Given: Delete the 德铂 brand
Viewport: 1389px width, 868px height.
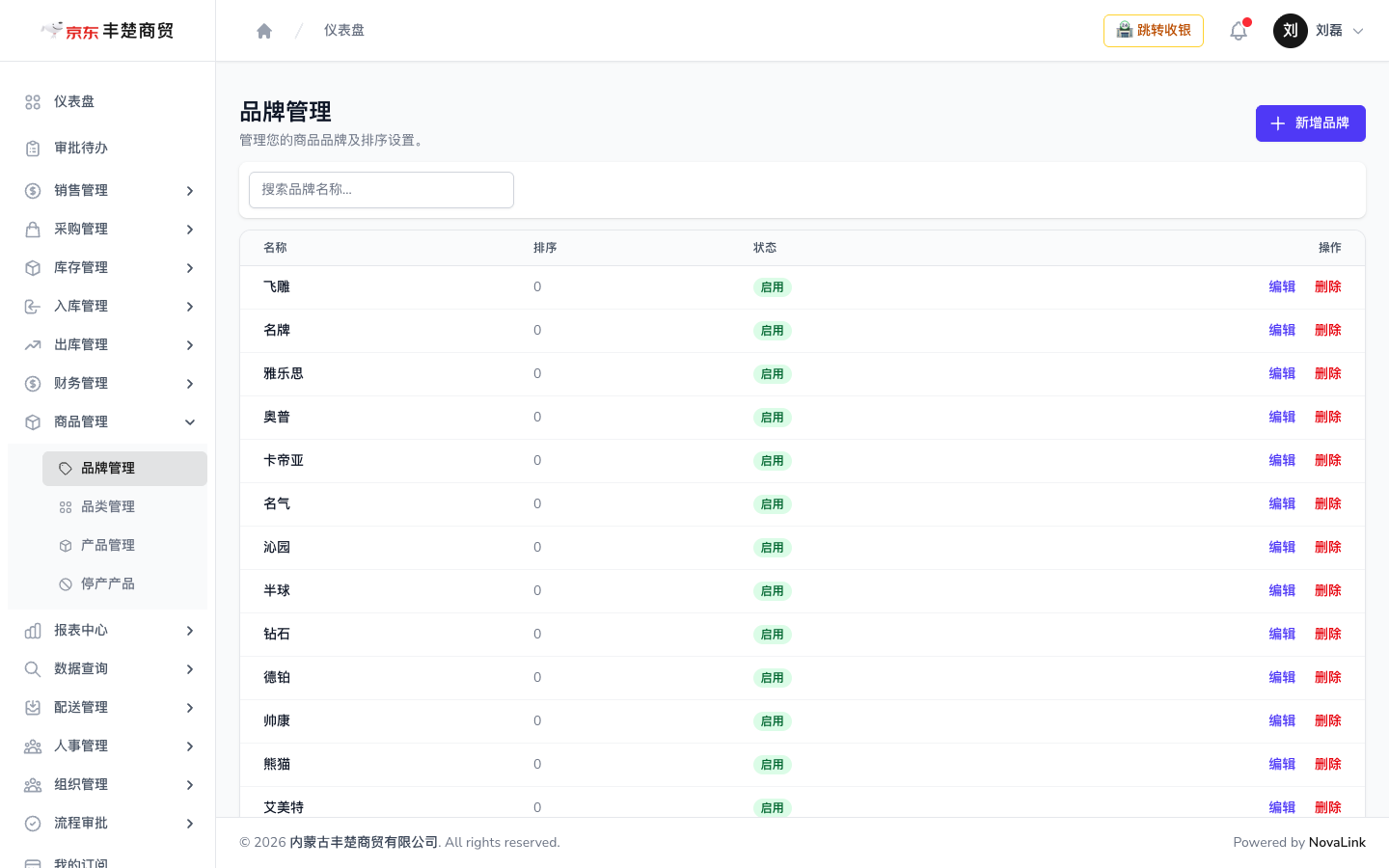Looking at the screenshot, I should [x=1328, y=678].
